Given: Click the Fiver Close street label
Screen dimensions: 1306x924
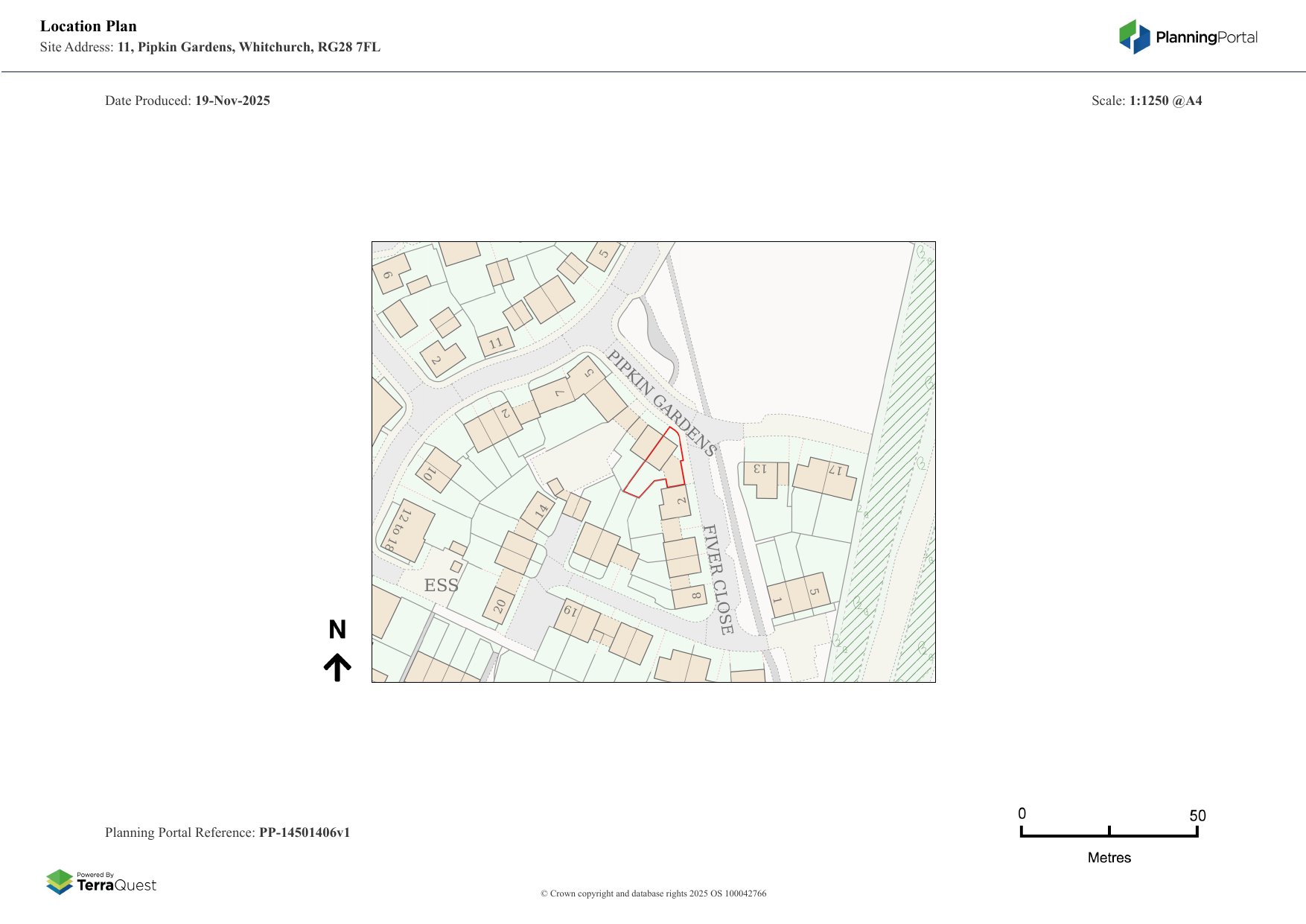Looking at the screenshot, I should (x=719, y=579).
